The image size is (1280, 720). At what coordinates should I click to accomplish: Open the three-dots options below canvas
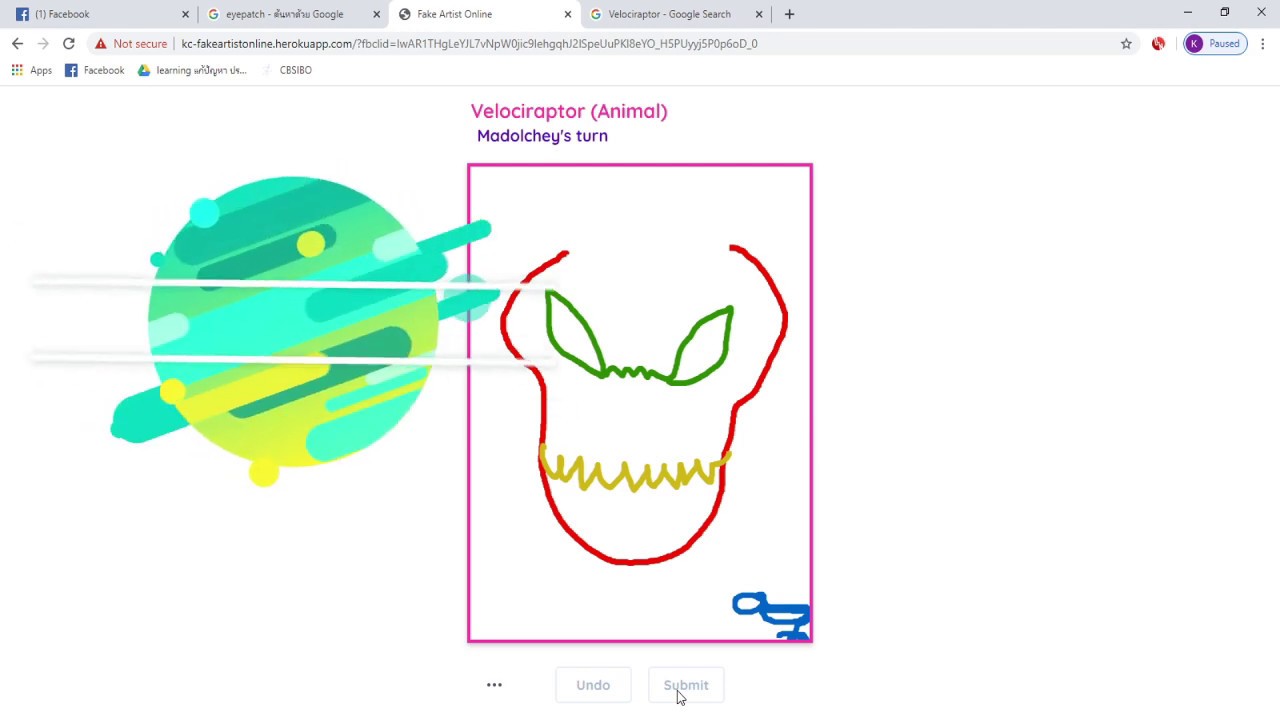coord(494,685)
